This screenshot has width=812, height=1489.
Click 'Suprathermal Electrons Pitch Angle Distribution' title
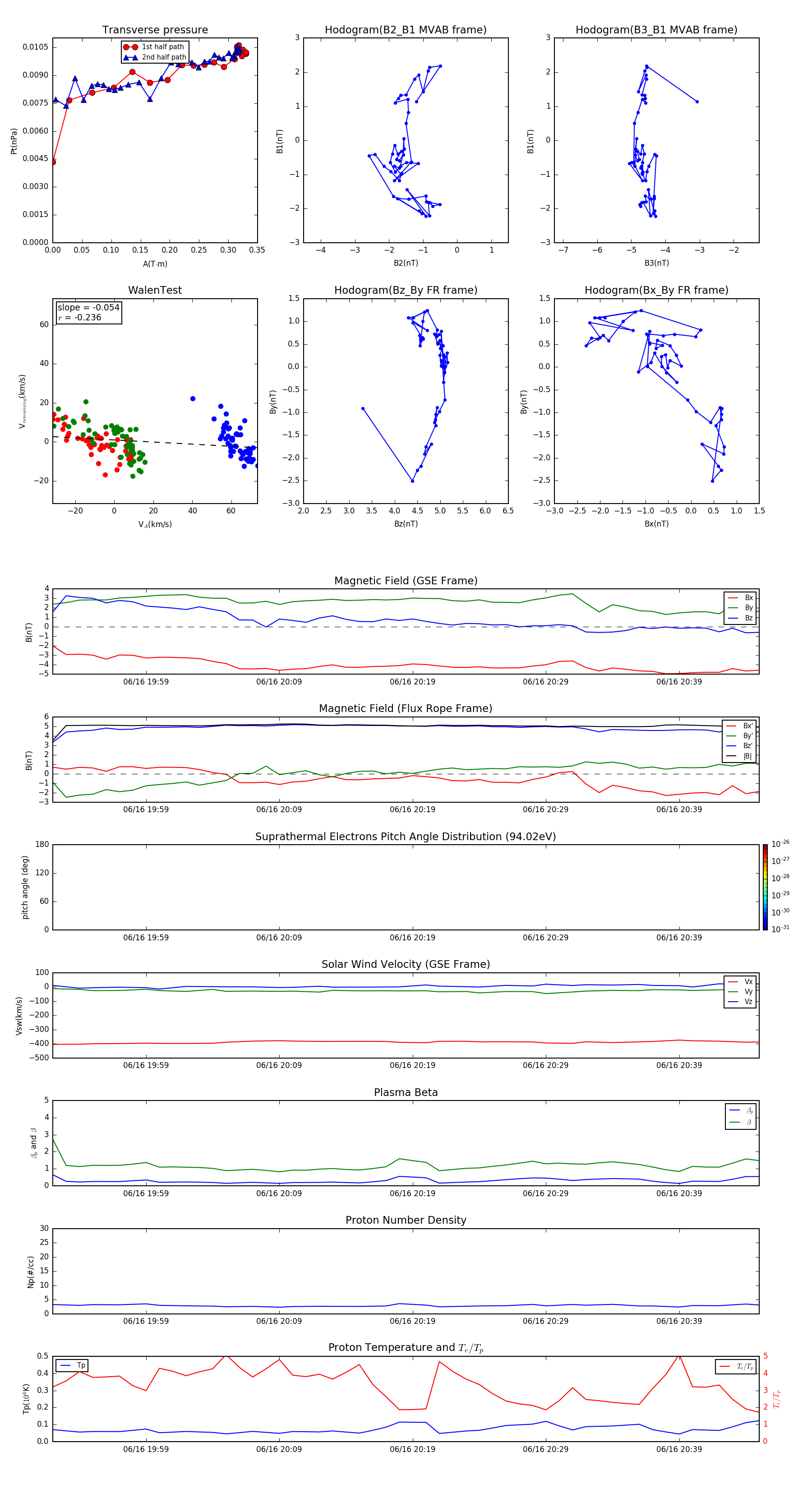click(x=406, y=837)
